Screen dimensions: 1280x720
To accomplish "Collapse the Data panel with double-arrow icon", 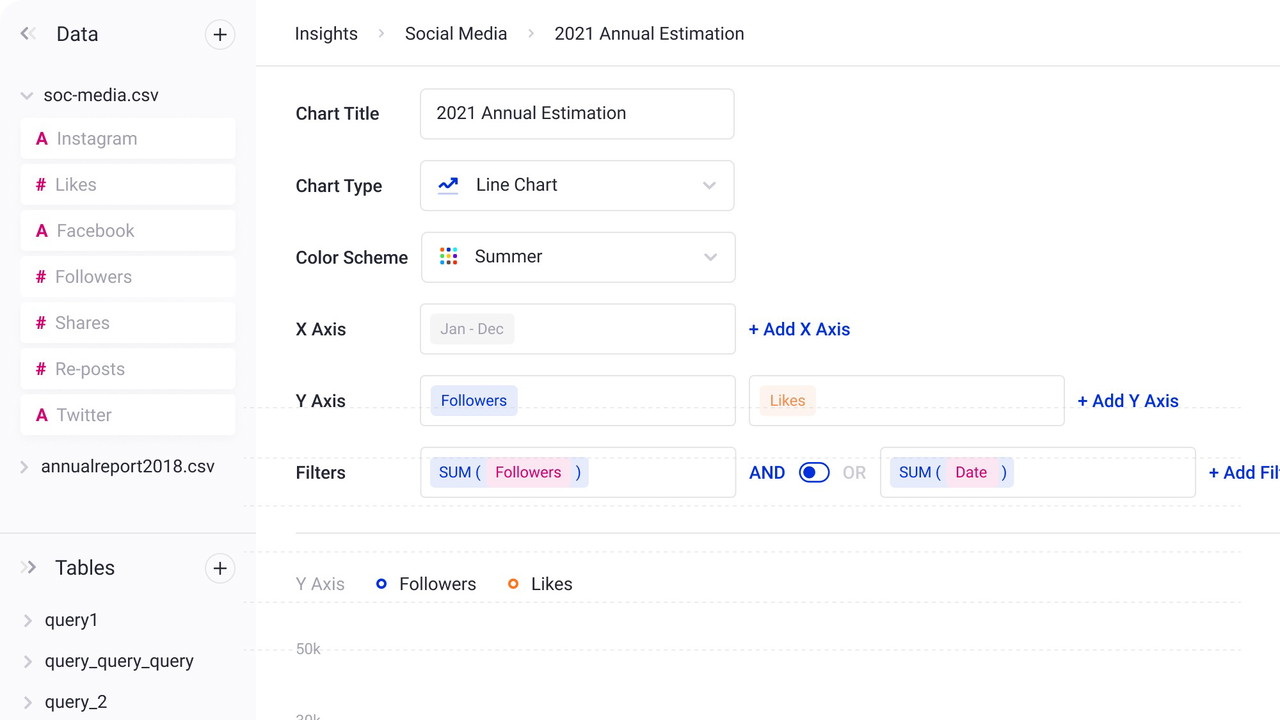I will pyautogui.click(x=28, y=34).
